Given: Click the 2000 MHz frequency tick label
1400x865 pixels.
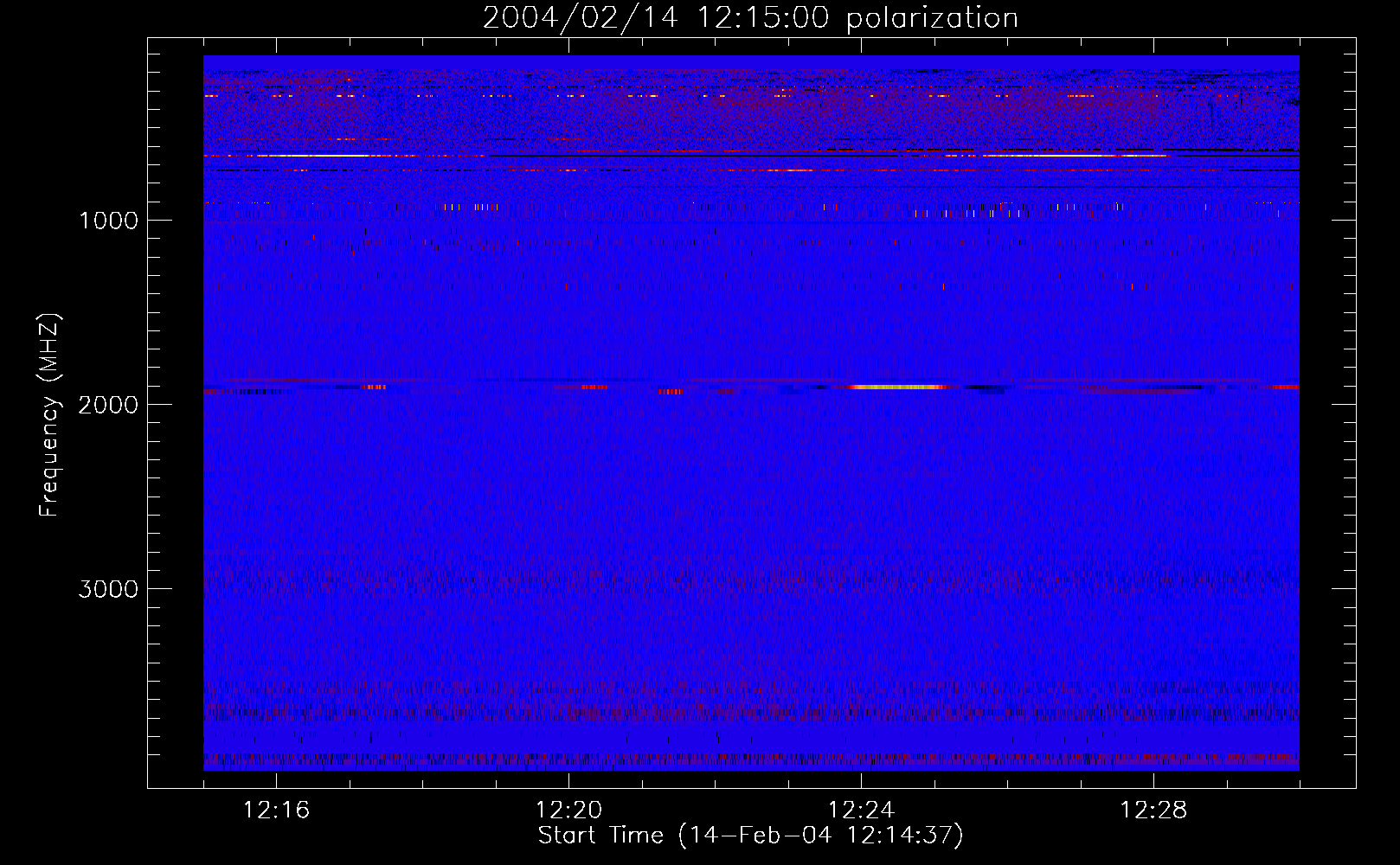Looking at the screenshot, I should pos(109,405).
